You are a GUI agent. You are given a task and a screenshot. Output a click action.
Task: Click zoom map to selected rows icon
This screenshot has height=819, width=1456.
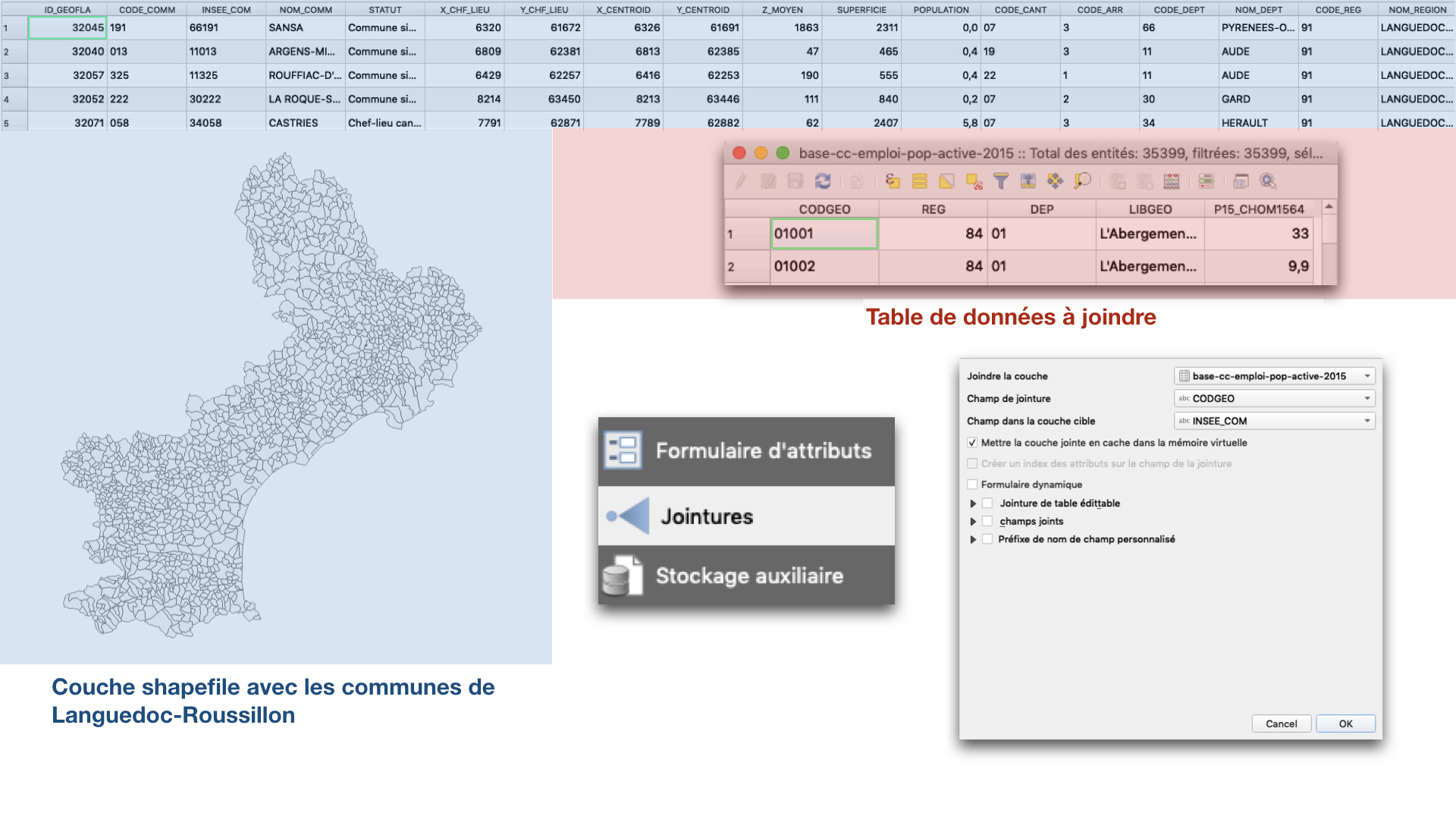(x=1082, y=181)
